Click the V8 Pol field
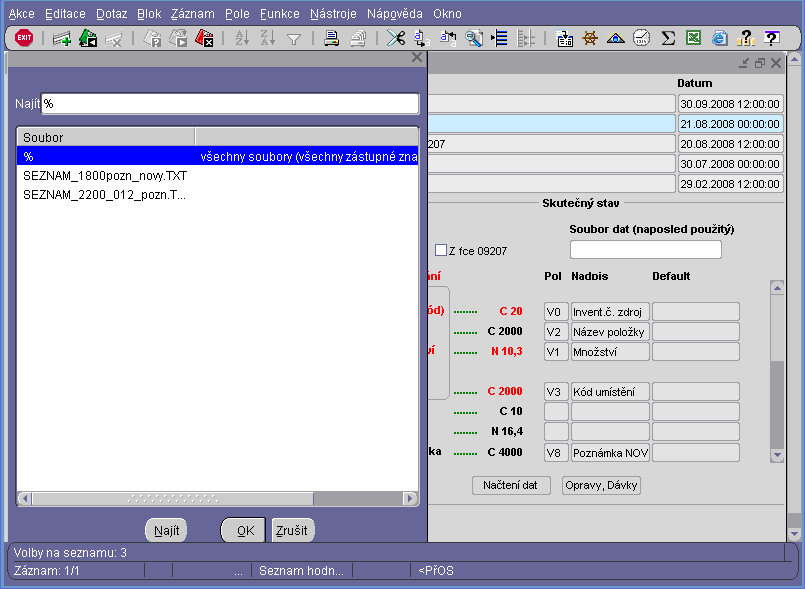This screenshot has width=805, height=589. click(556, 452)
